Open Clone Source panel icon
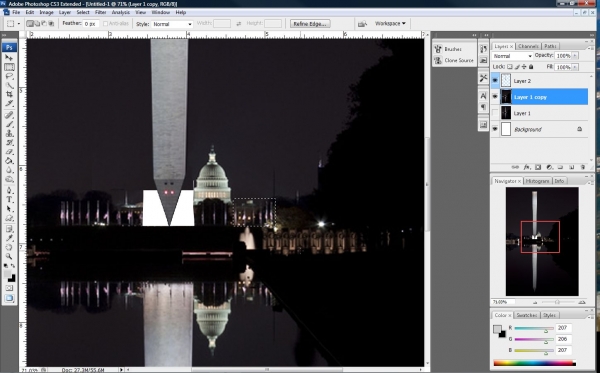This screenshot has width=600, height=373. [439, 60]
